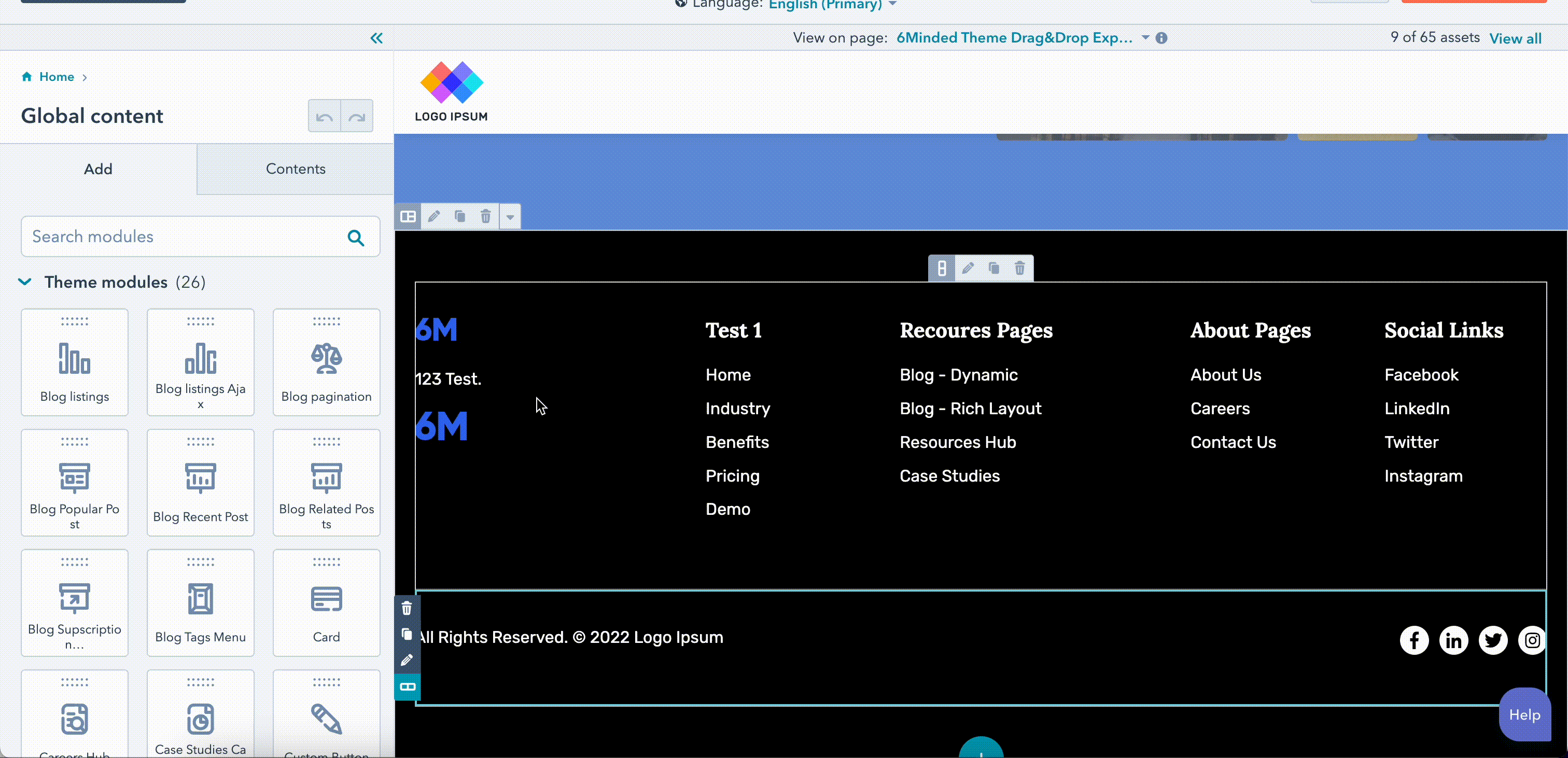The width and height of the screenshot is (1568, 758).
Task: Click the Home footer menu link
Action: pos(728,375)
